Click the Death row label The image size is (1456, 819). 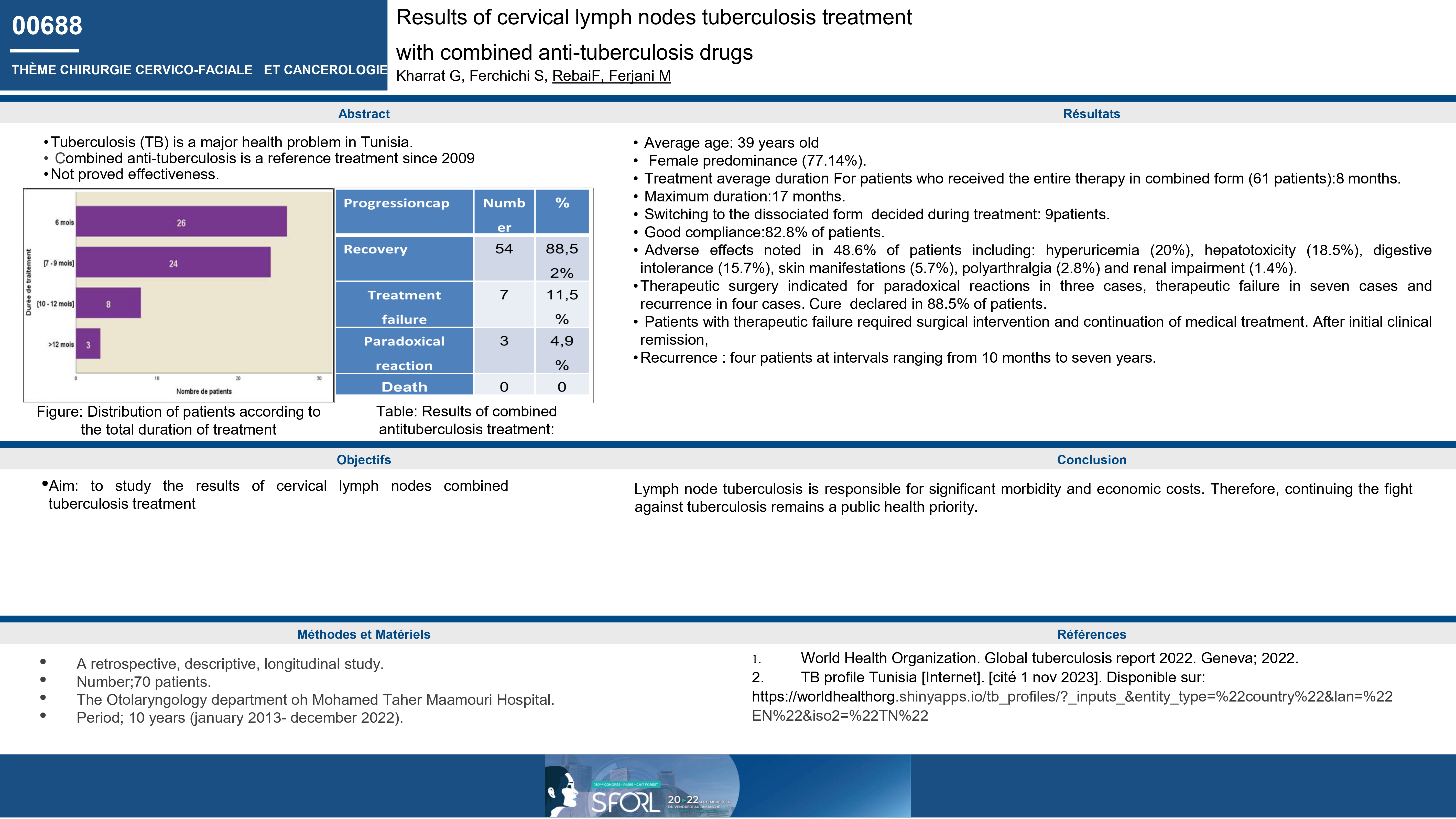pos(404,387)
